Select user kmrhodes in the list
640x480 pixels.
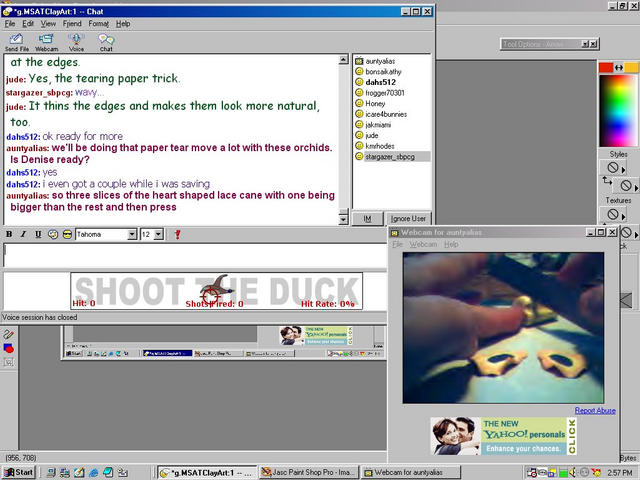coord(380,146)
